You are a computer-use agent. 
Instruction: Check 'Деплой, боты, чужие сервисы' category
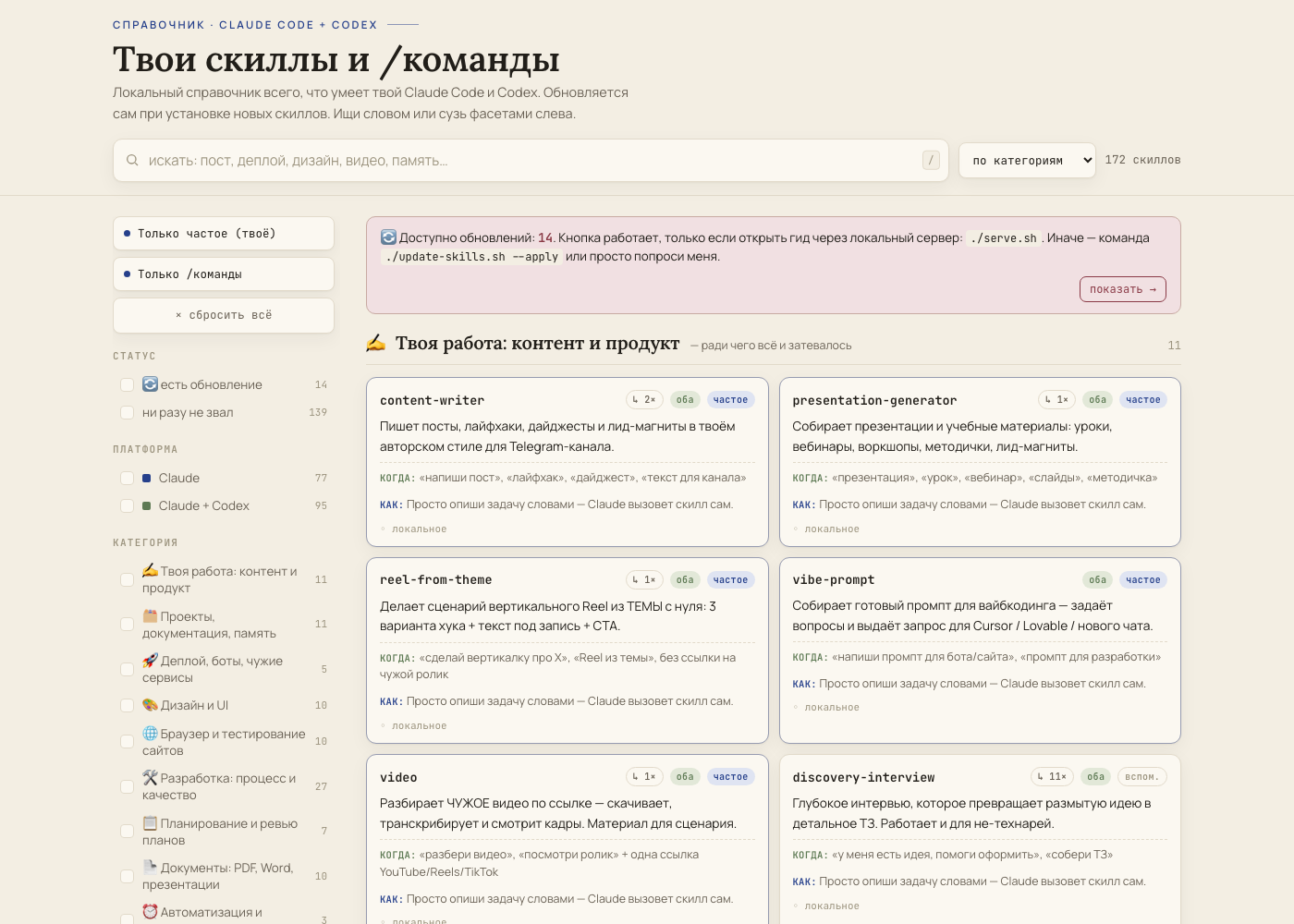128,669
